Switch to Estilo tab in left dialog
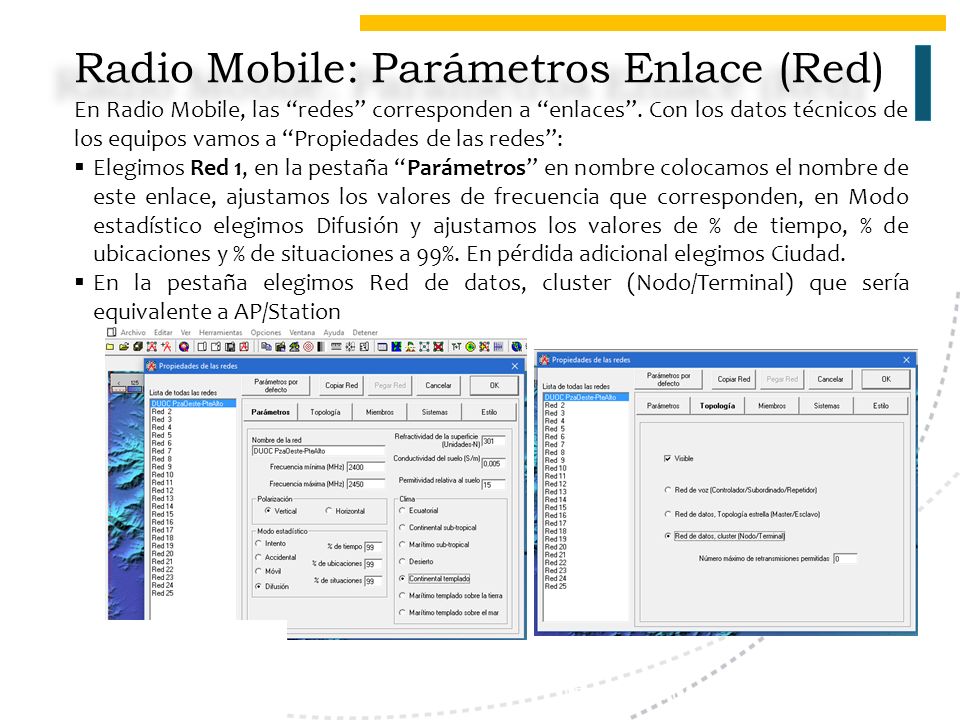 coord(489,412)
